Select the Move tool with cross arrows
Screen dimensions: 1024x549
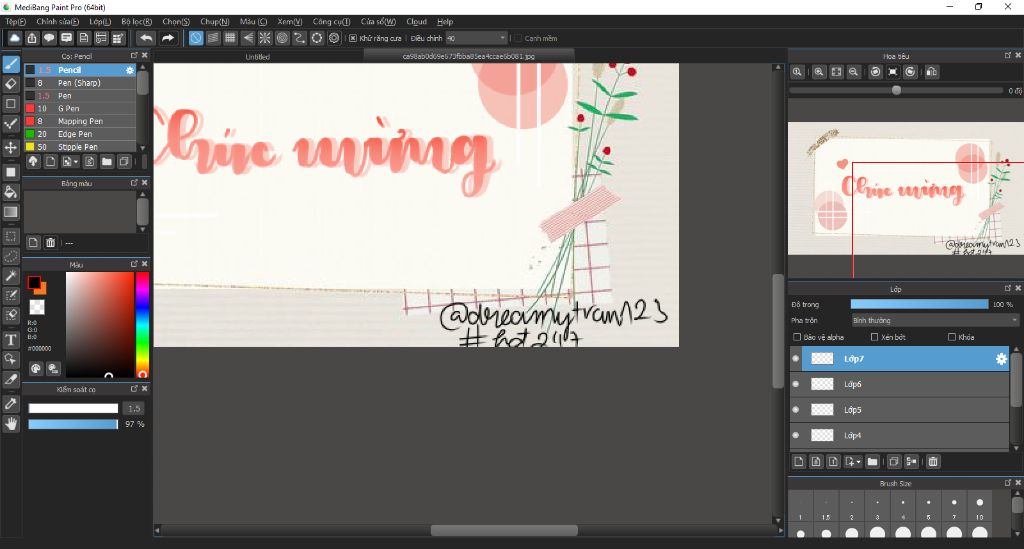point(10,148)
